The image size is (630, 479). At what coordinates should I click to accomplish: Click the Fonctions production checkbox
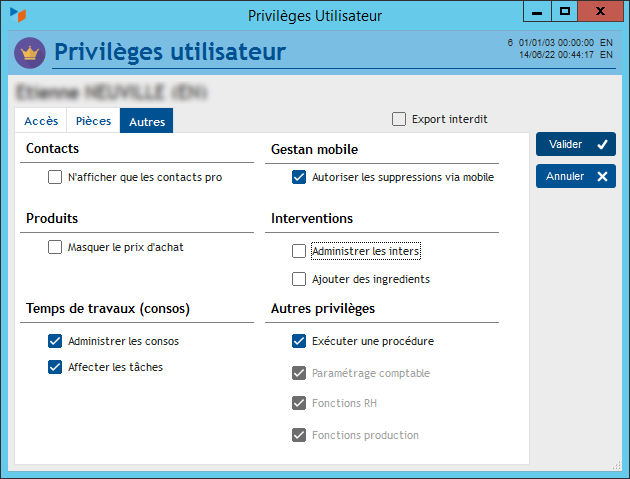pos(299,435)
